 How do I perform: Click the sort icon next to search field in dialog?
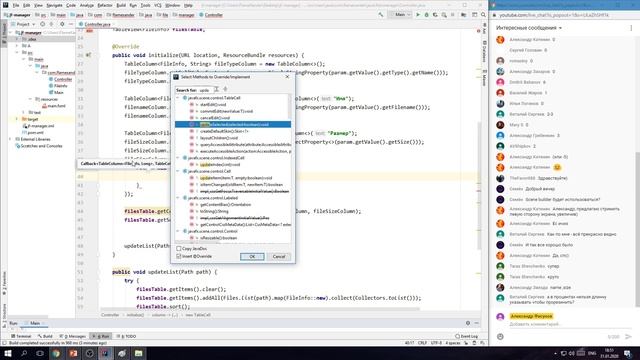[x=225, y=89]
